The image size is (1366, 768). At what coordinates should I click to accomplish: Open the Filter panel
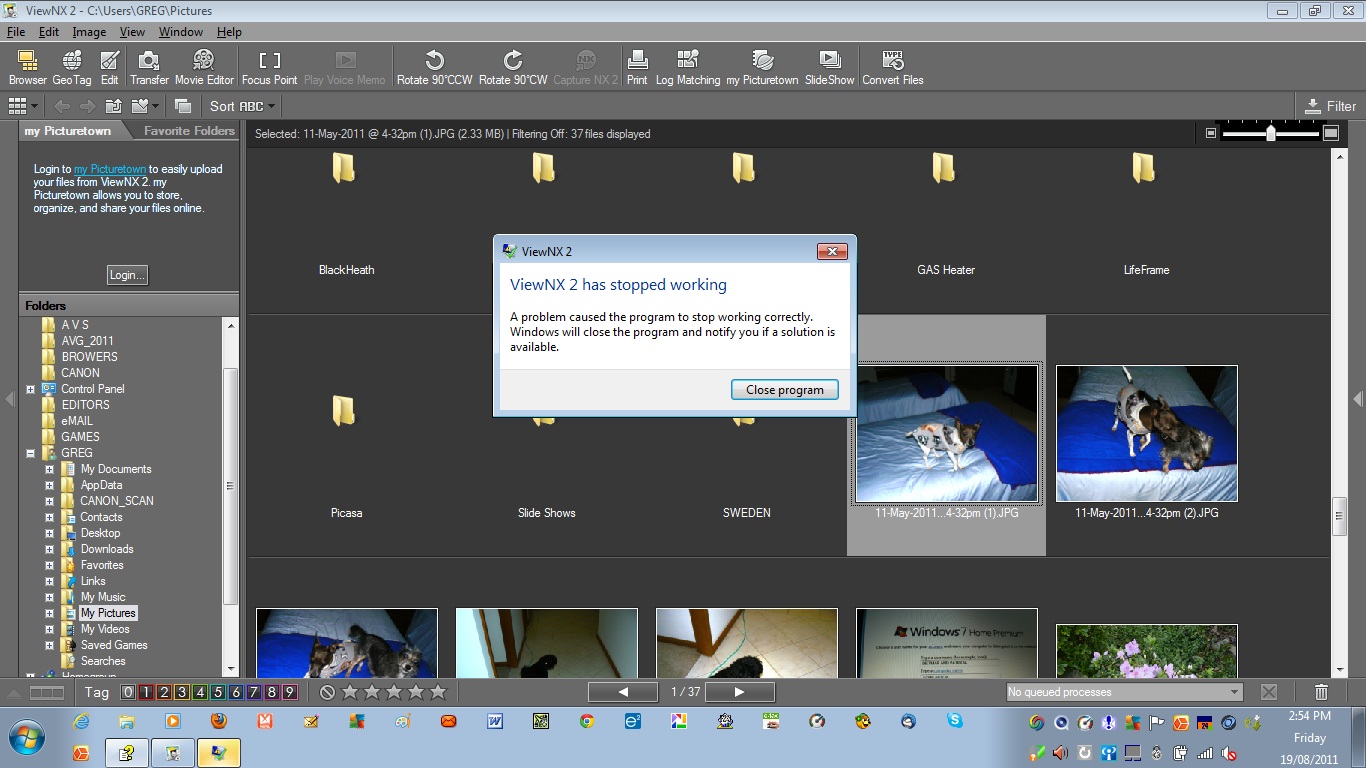1331,106
